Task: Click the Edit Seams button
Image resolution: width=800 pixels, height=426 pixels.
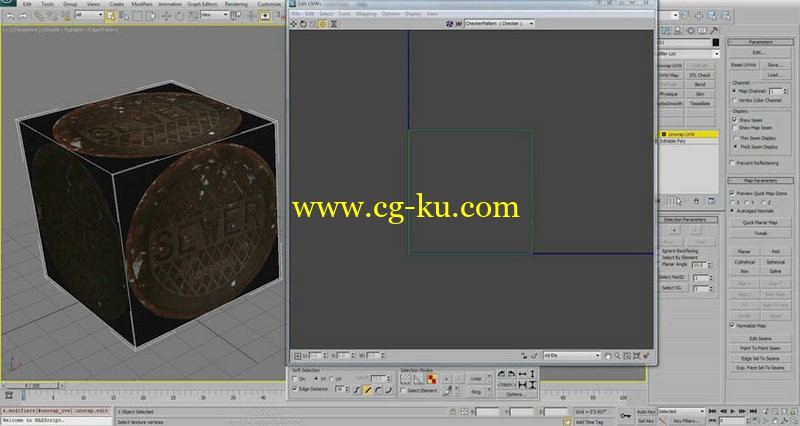Action: [x=760, y=338]
